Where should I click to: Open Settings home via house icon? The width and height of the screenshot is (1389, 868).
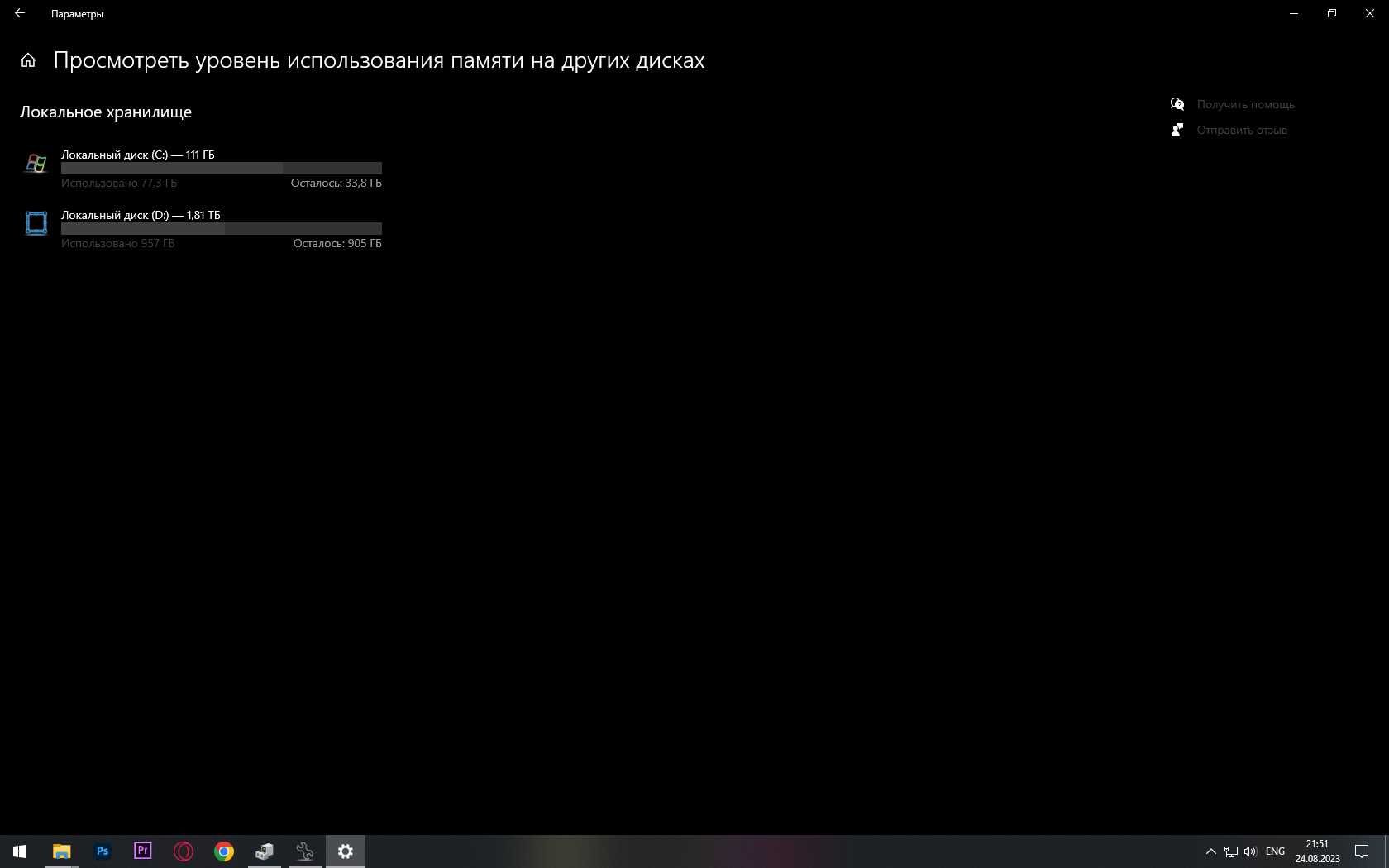28,60
